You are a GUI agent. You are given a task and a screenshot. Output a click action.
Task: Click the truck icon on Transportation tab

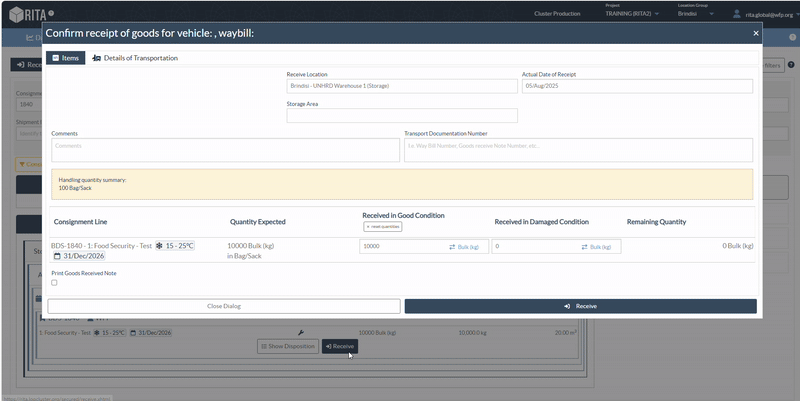[97, 58]
